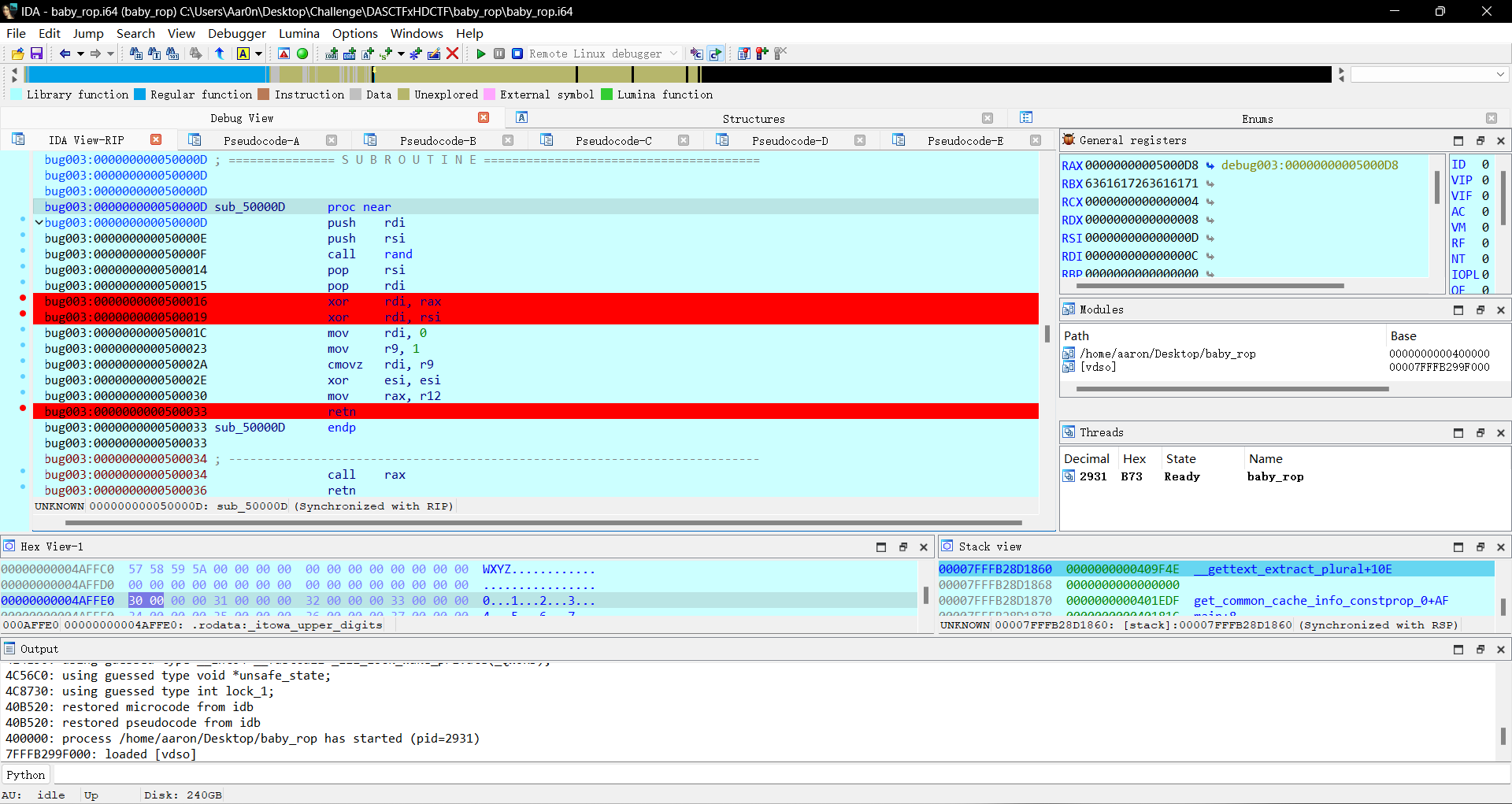The image size is (1512, 804).
Task: Start the process with the green play button
Action: pyautogui.click(x=481, y=54)
